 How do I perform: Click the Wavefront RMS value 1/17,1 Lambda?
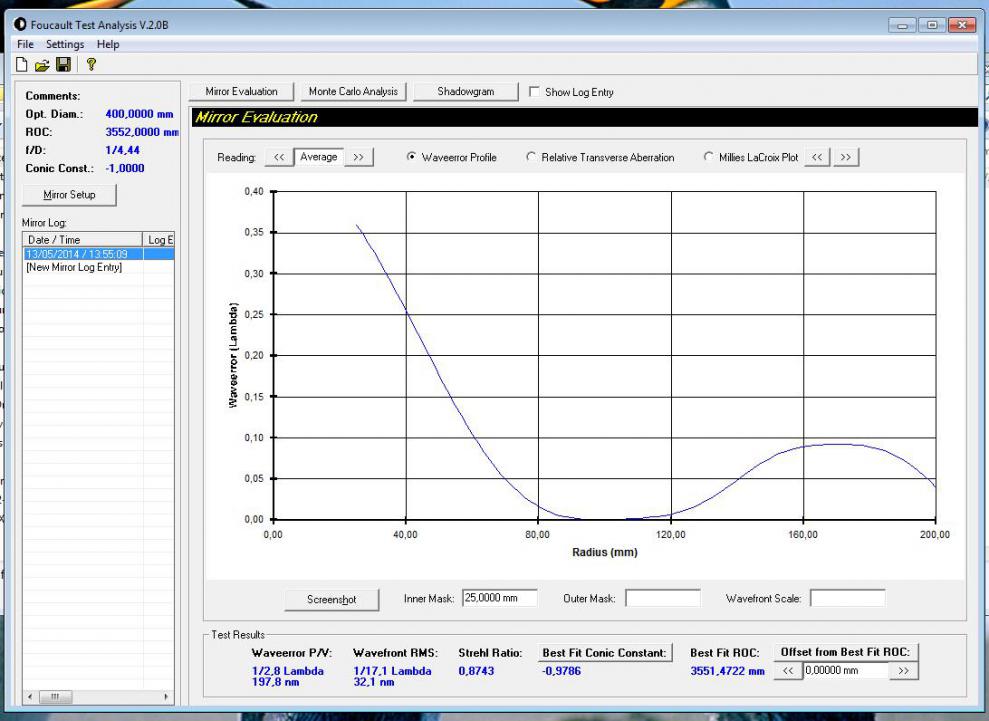[x=392, y=671]
